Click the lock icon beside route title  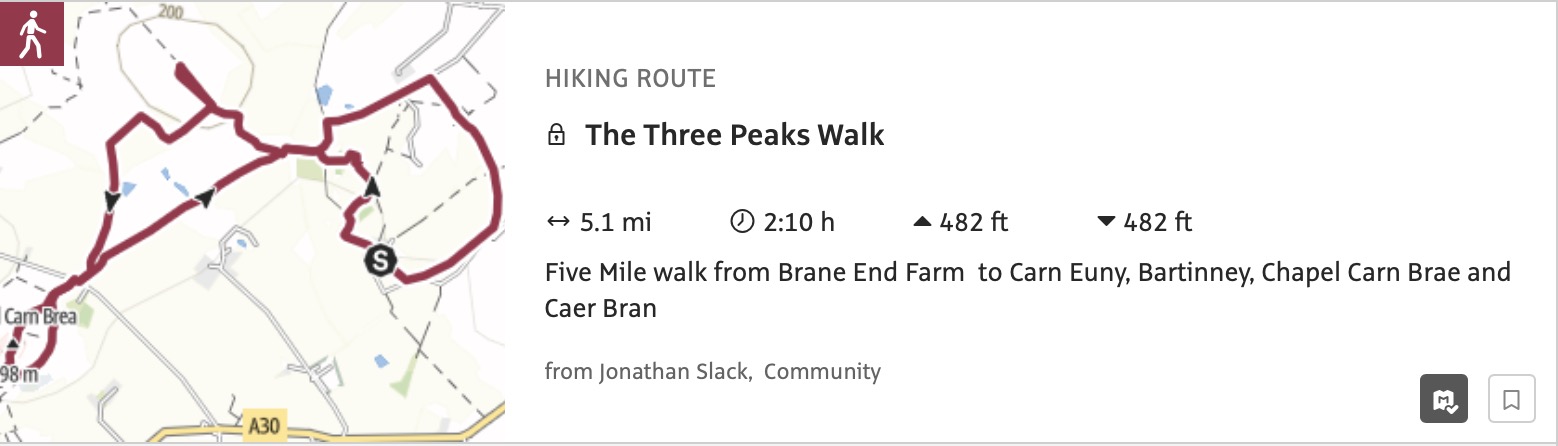click(557, 135)
